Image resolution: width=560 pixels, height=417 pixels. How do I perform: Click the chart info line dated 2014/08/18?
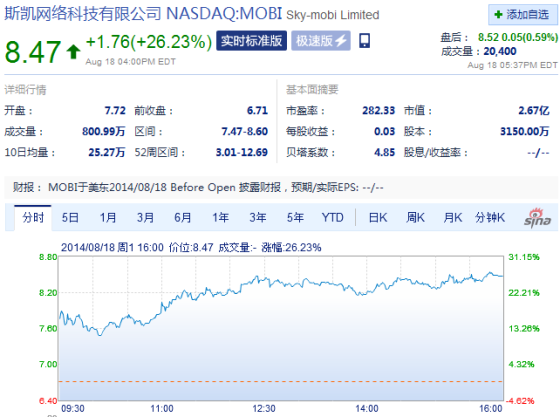191,247
